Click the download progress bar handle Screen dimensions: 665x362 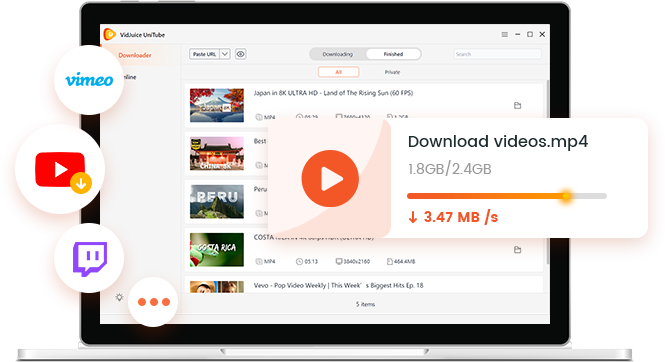[566, 196]
